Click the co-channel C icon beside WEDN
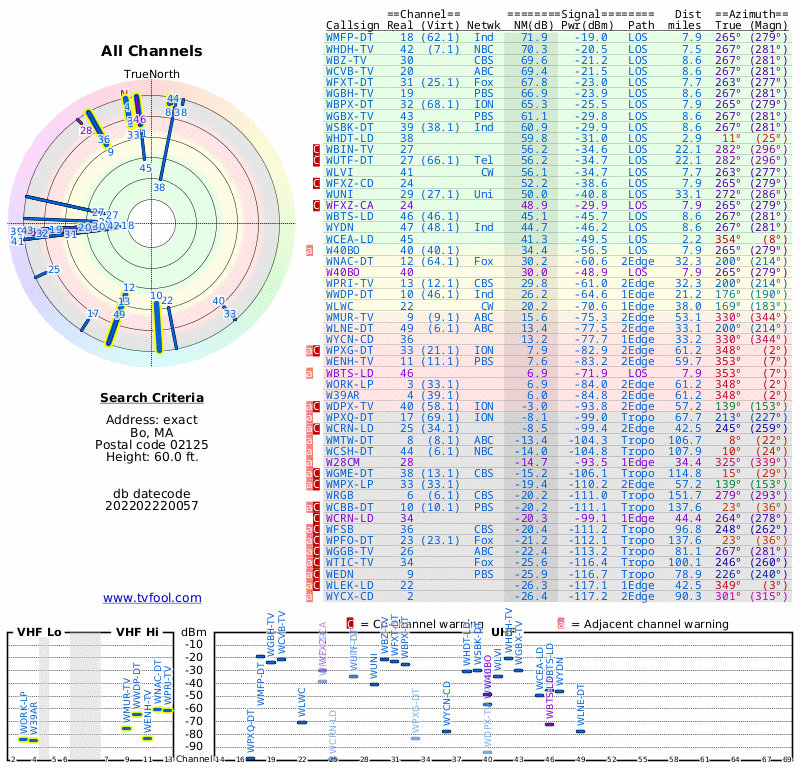 click(x=316, y=574)
